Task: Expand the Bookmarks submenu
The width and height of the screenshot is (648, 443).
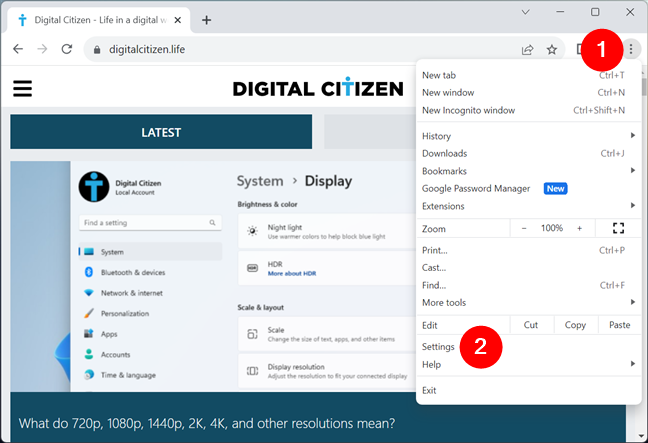Action: click(x=529, y=171)
